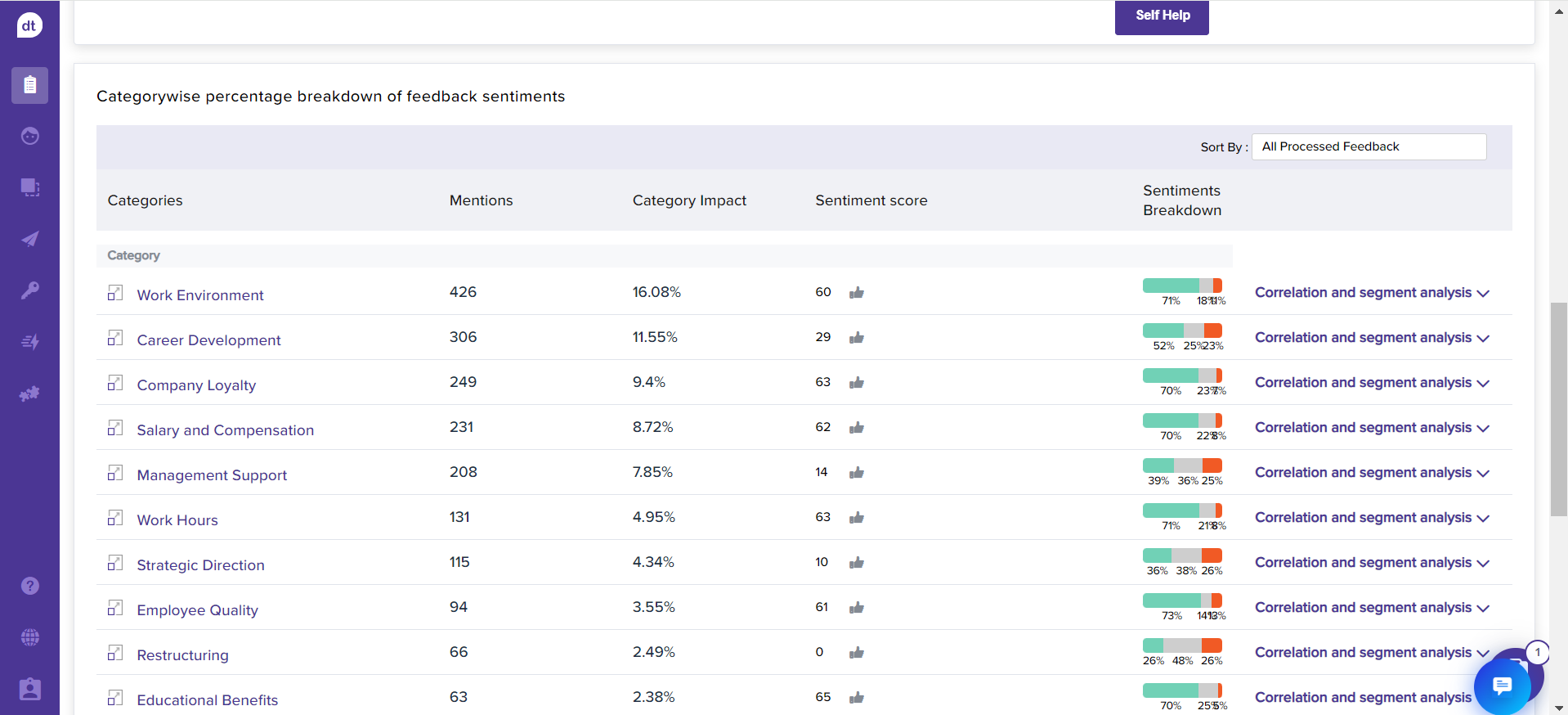Click the smiley face sidebar icon

pos(29,136)
